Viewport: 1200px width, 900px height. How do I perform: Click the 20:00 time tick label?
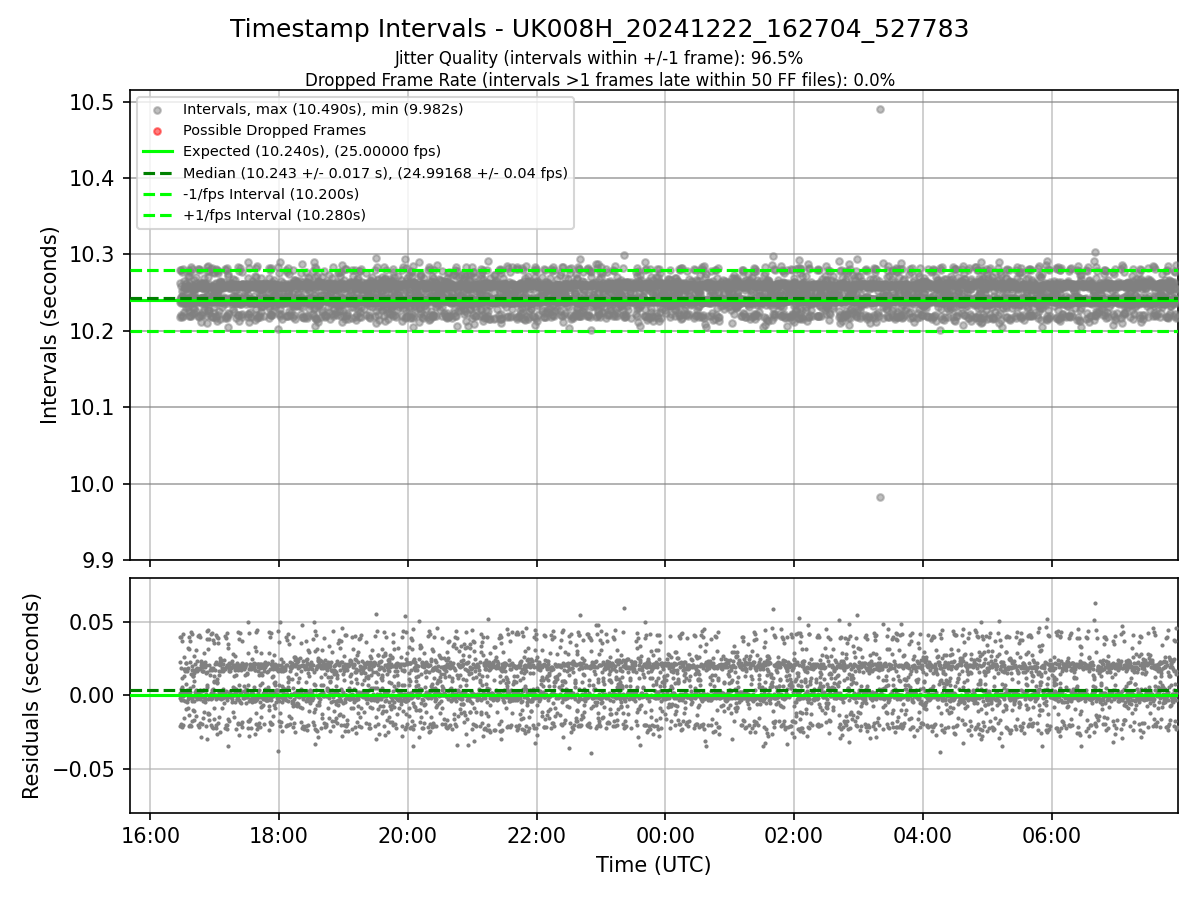pos(407,834)
